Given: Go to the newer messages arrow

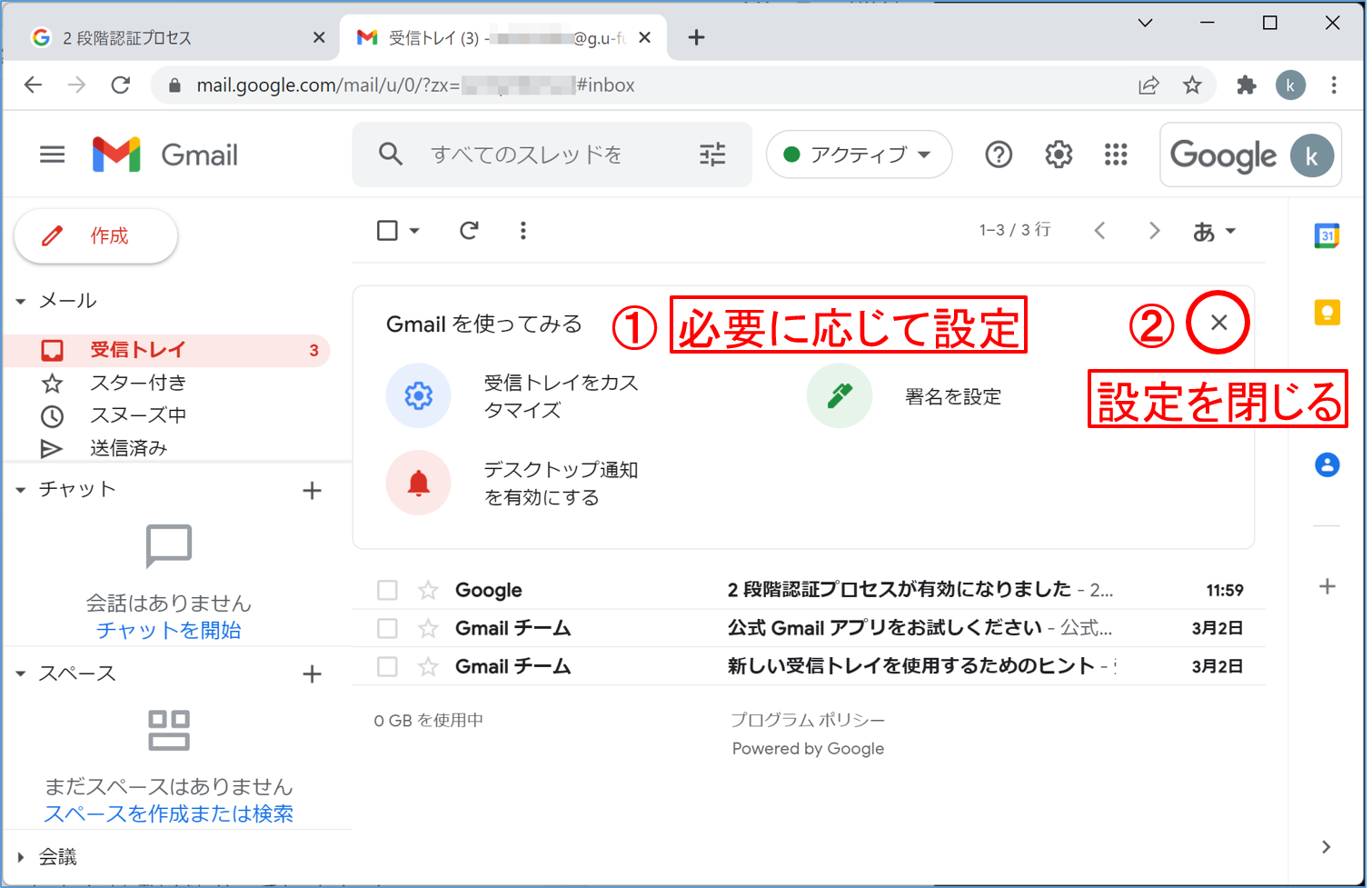Looking at the screenshot, I should click(x=1100, y=231).
